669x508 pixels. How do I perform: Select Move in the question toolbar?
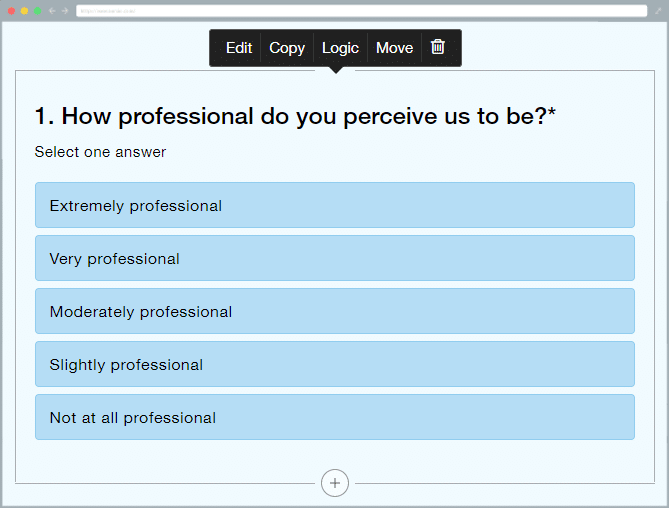tap(395, 48)
